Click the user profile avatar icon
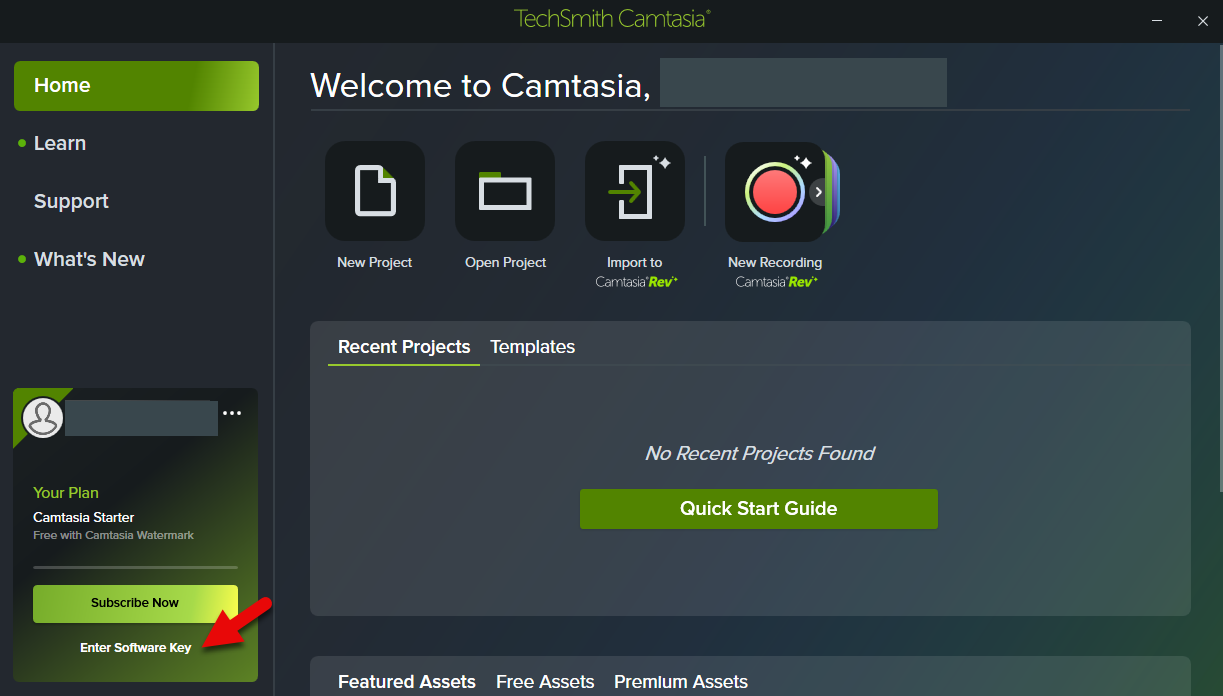The image size is (1223, 696). tap(43, 417)
